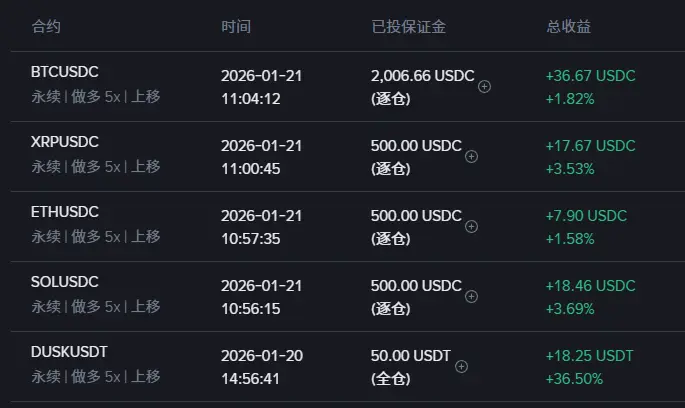Open the SOLUSDC contract
Screen dimensions: 685x408
(x=65, y=282)
